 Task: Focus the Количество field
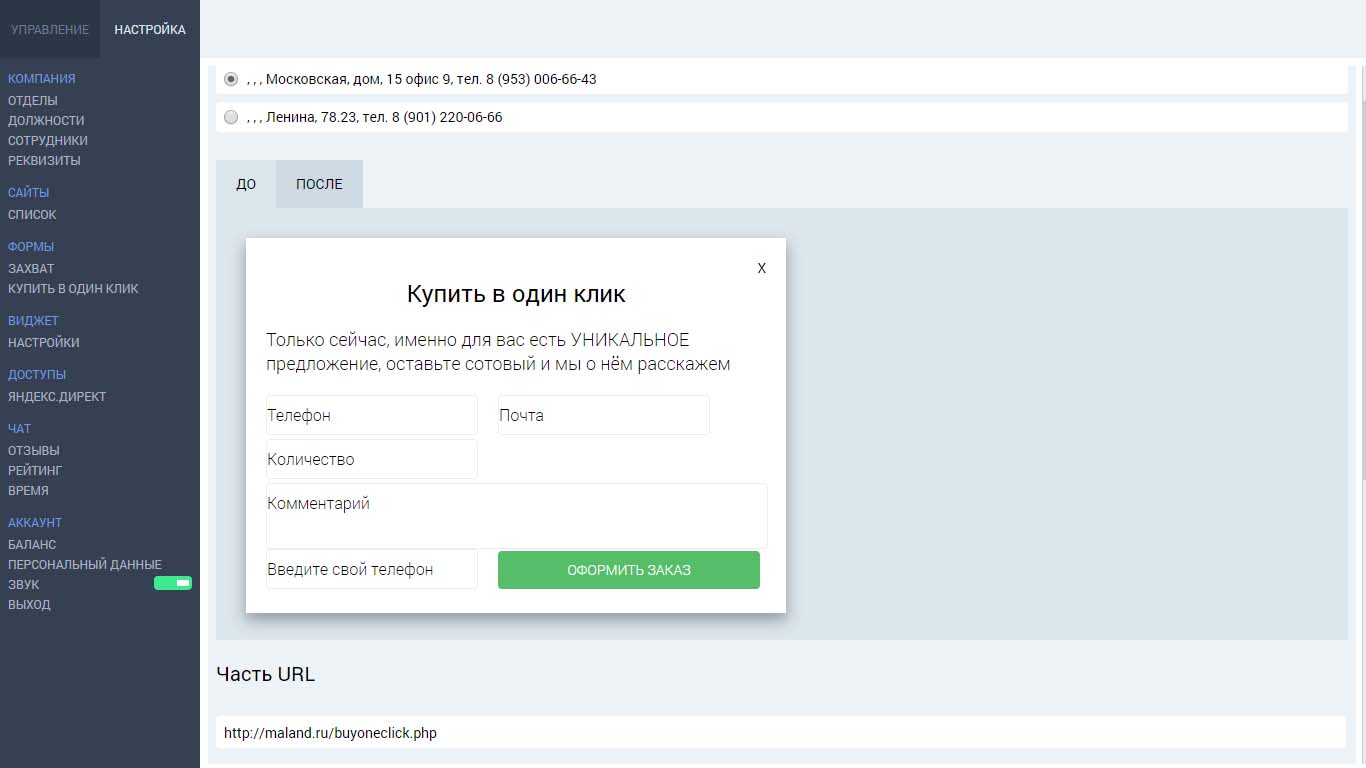click(x=372, y=460)
